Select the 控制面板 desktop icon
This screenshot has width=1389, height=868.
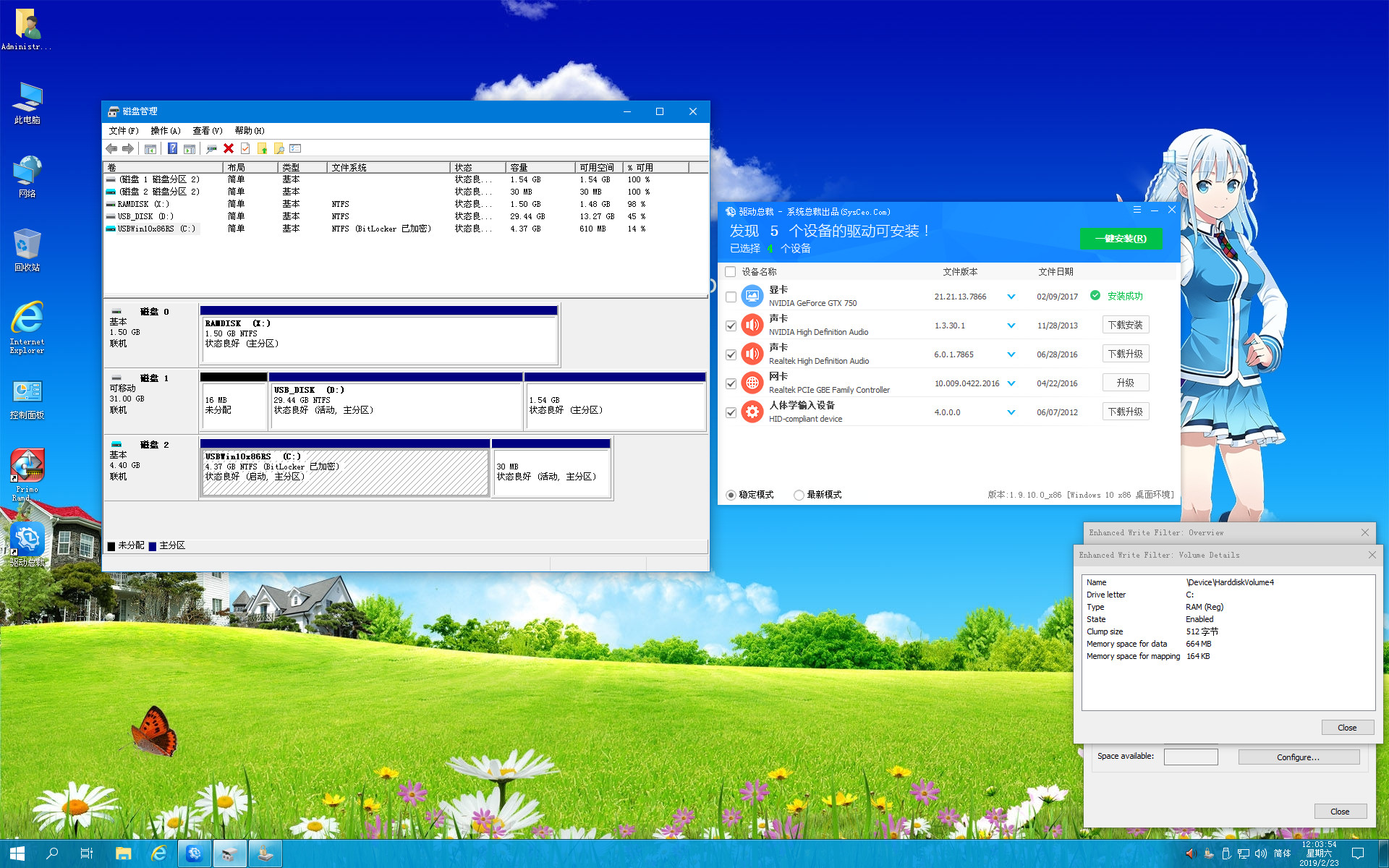pos(27,399)
